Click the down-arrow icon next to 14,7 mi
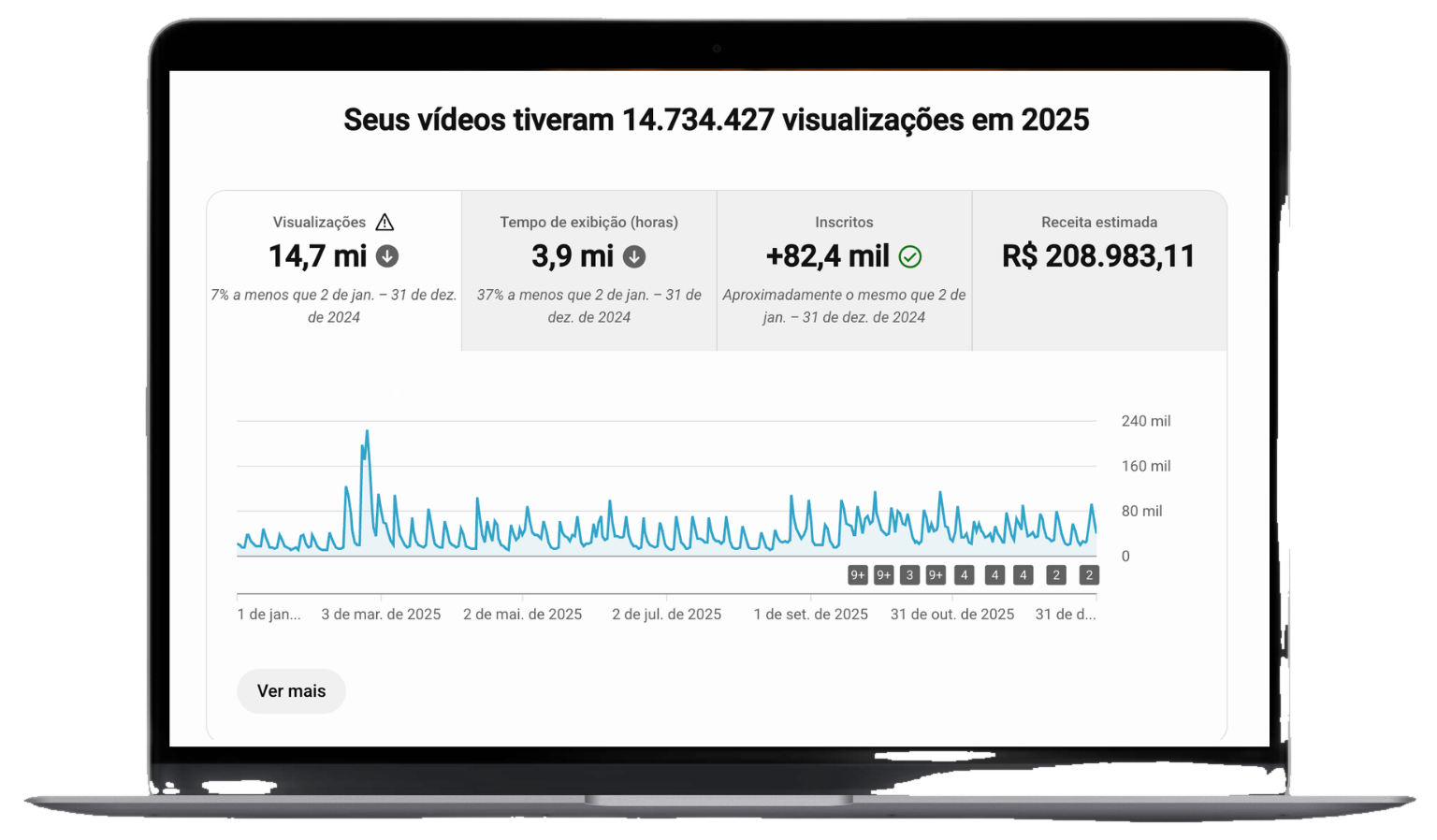This screenshot has height=840, width=1437. [387, 256]
